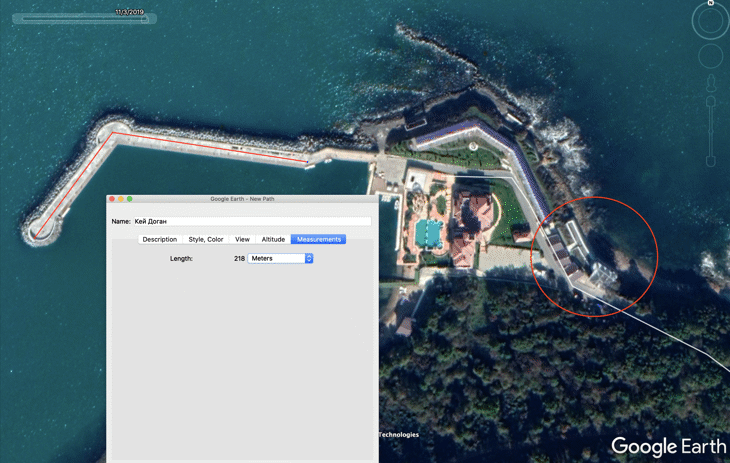Screen dimensions: 730x463
Task: Click the Google Earth logo
Action: (668, 446)
